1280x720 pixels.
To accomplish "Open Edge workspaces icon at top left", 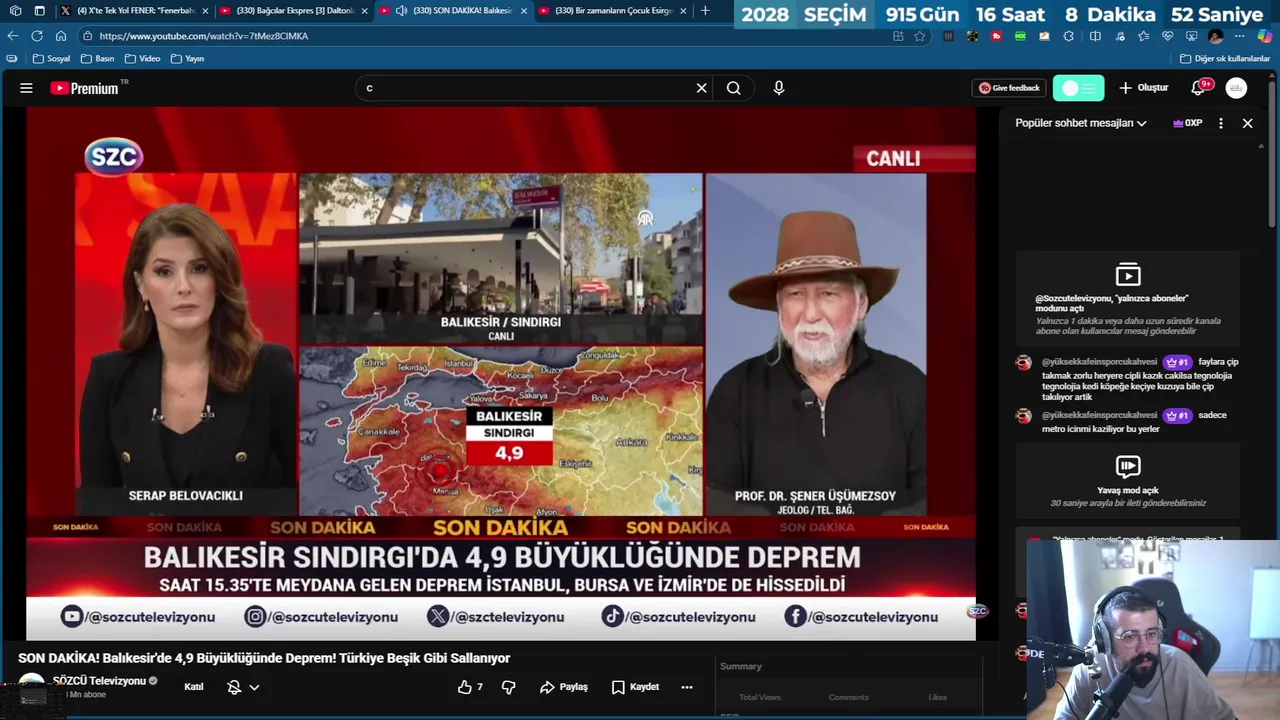I will pyautogui.click(x=15, y=10).
